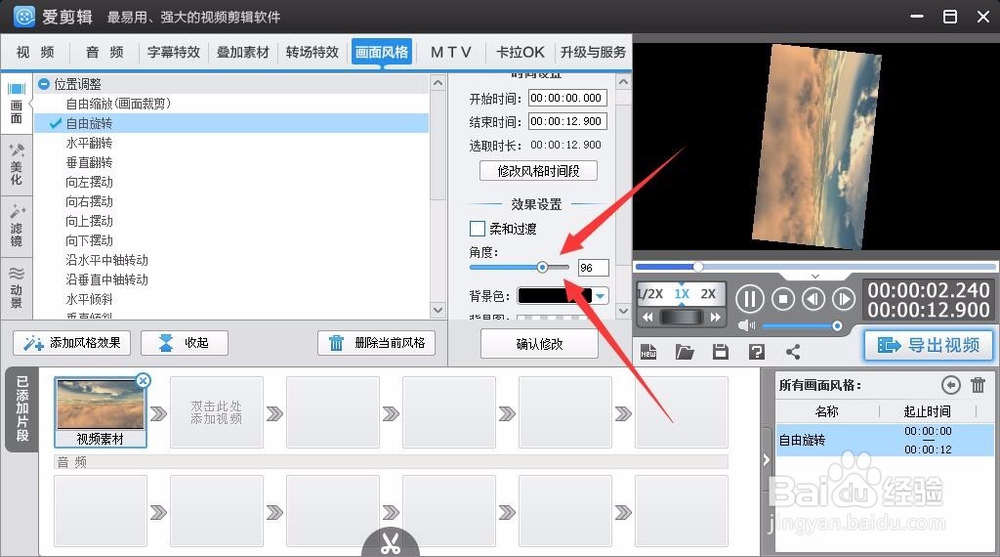Switch to the 转场特效 tab

point(312,52)
